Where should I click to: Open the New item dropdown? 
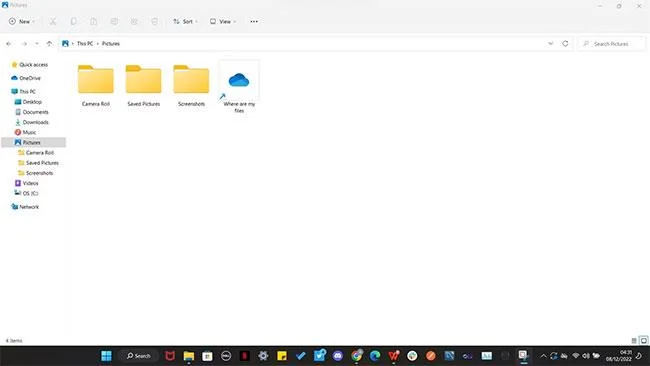22,22
